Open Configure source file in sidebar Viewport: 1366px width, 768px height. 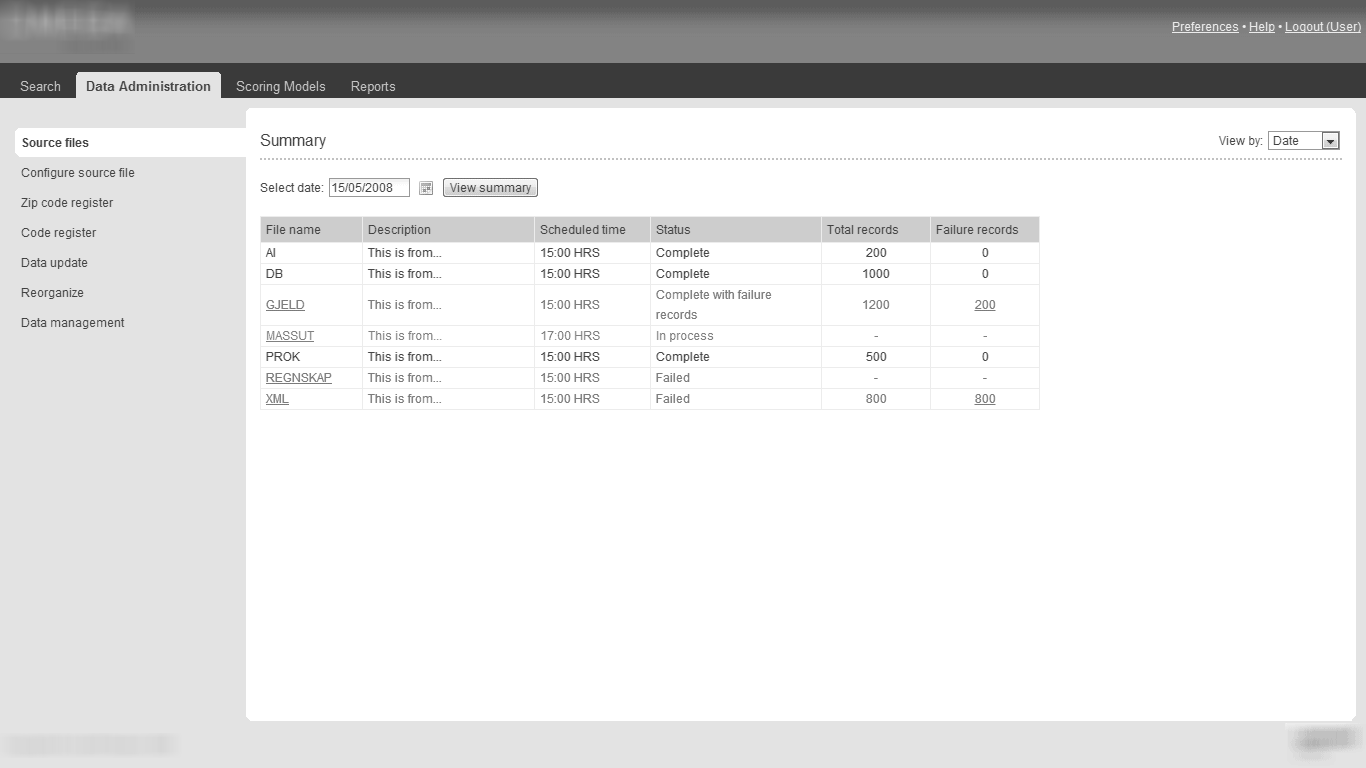78,173
